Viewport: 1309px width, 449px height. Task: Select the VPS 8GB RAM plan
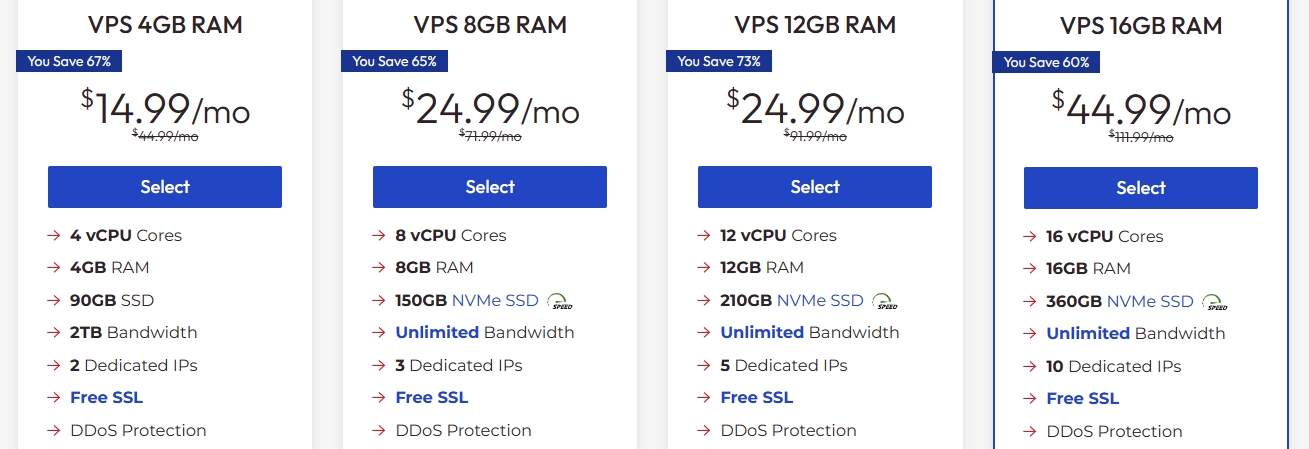point(490,187)
